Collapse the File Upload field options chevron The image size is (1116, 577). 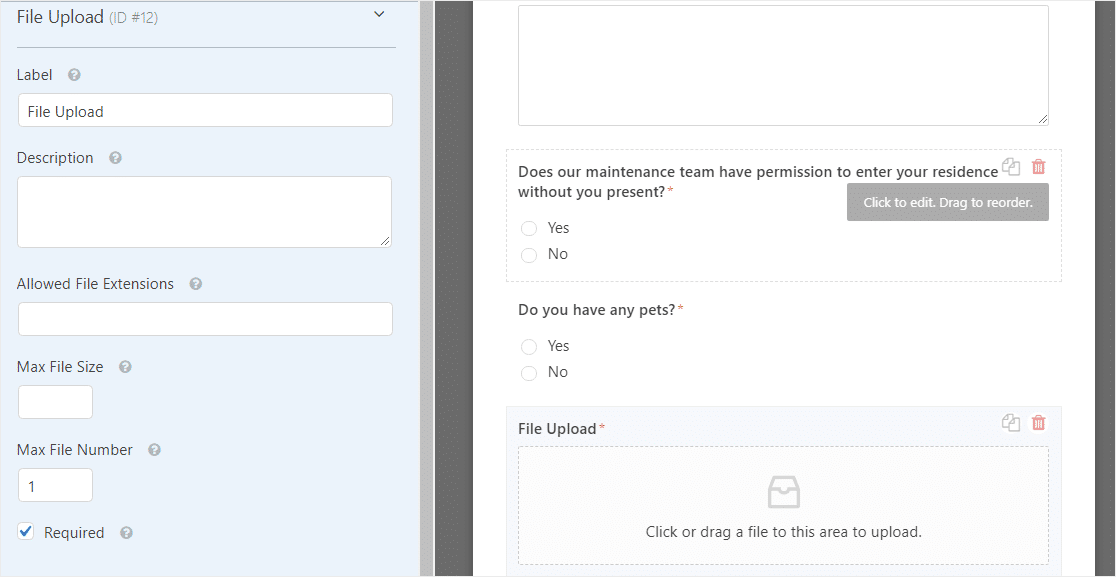point(379,14)
